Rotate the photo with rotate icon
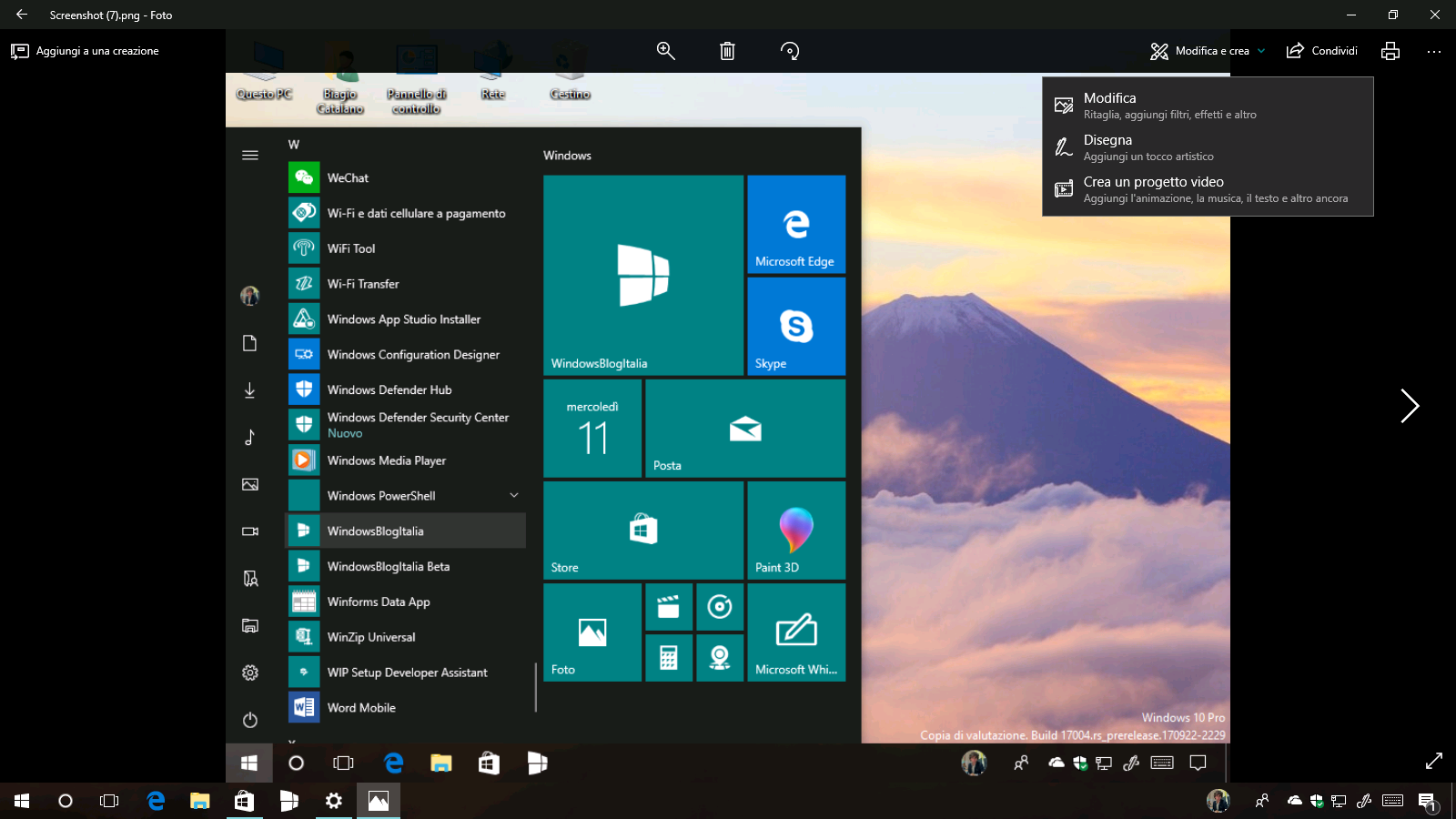 click(x=790, y=51)
